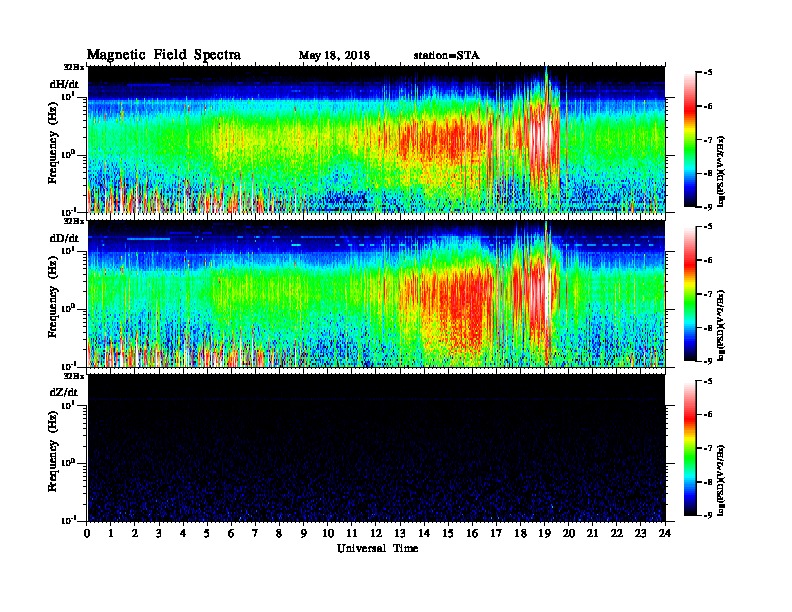The width and height of the screenshot is (792, 612).
Task: Click the "-6" tick on dD/dt color bar
Action: click(x=708, y=261)
